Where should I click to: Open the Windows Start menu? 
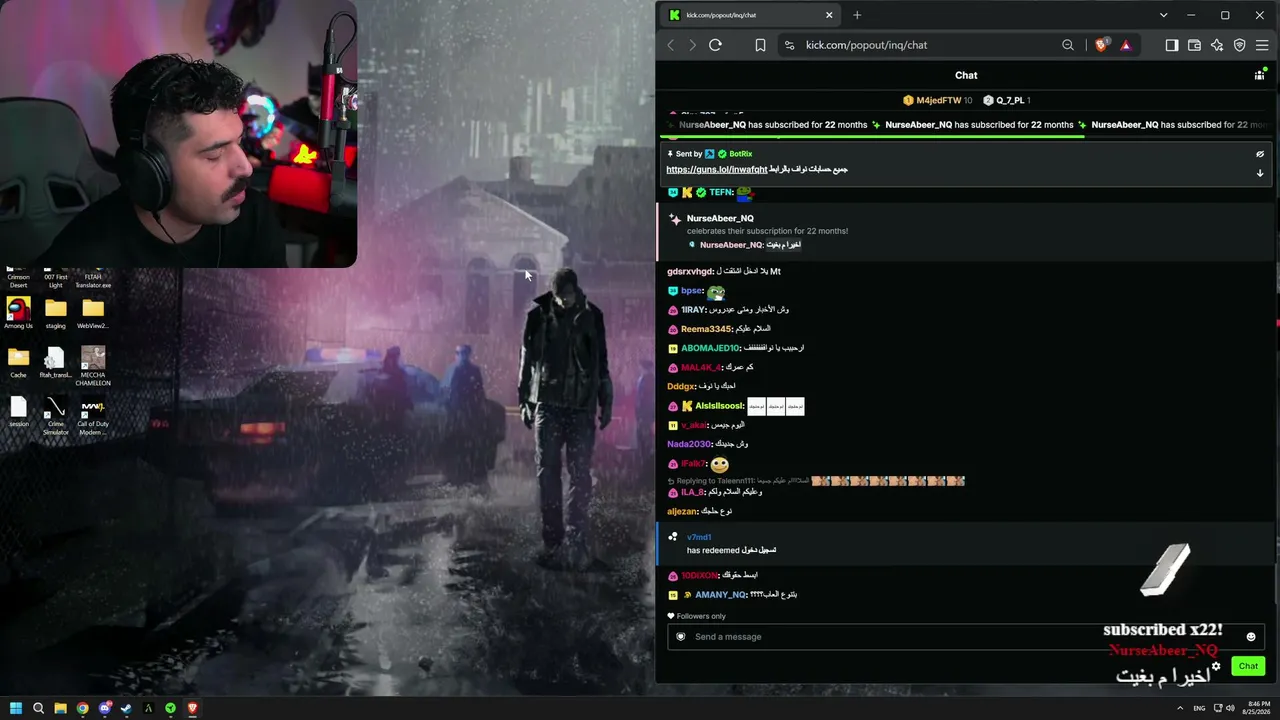coord(16,709)
